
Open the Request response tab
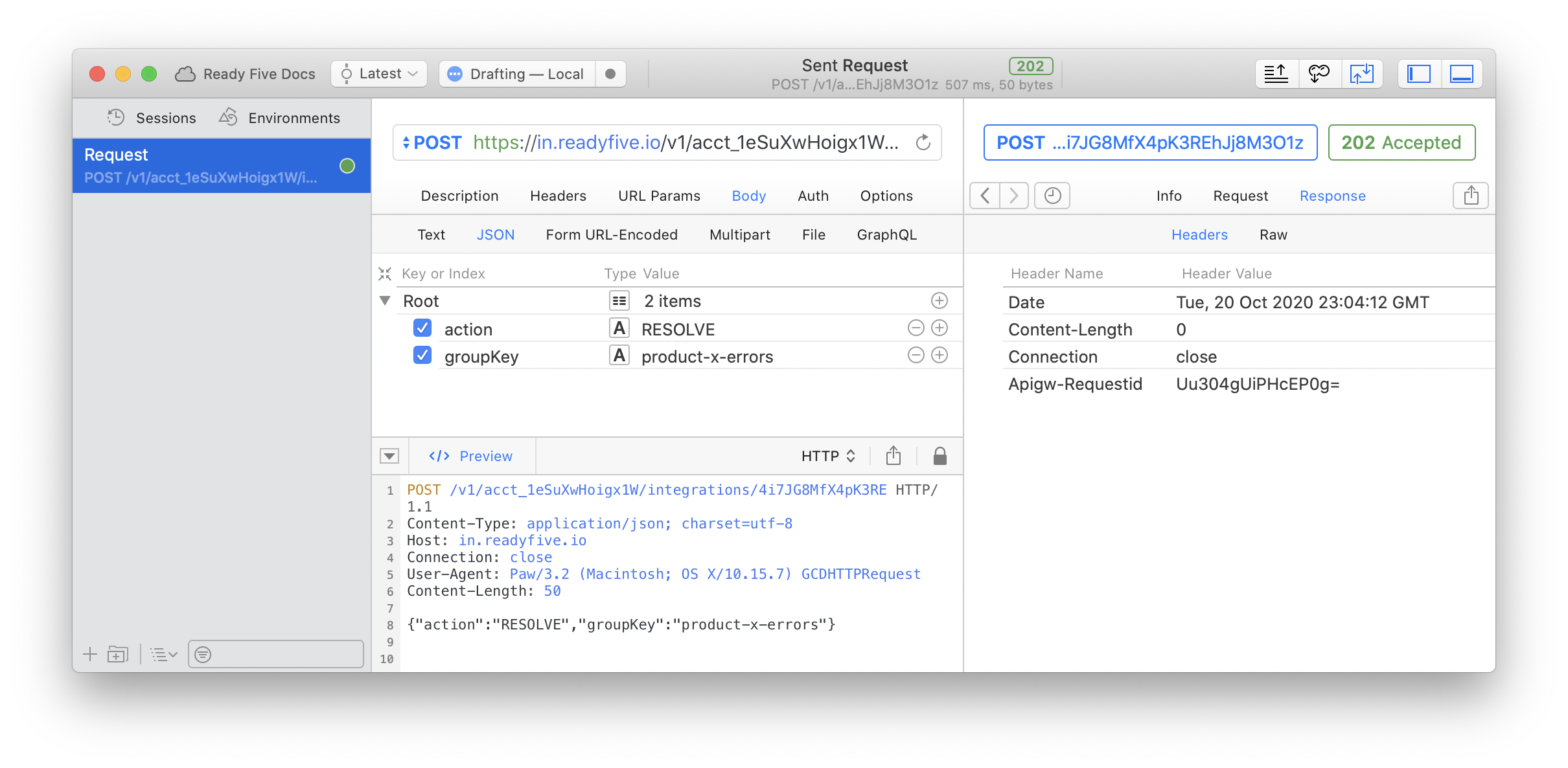click(1240, 196)
